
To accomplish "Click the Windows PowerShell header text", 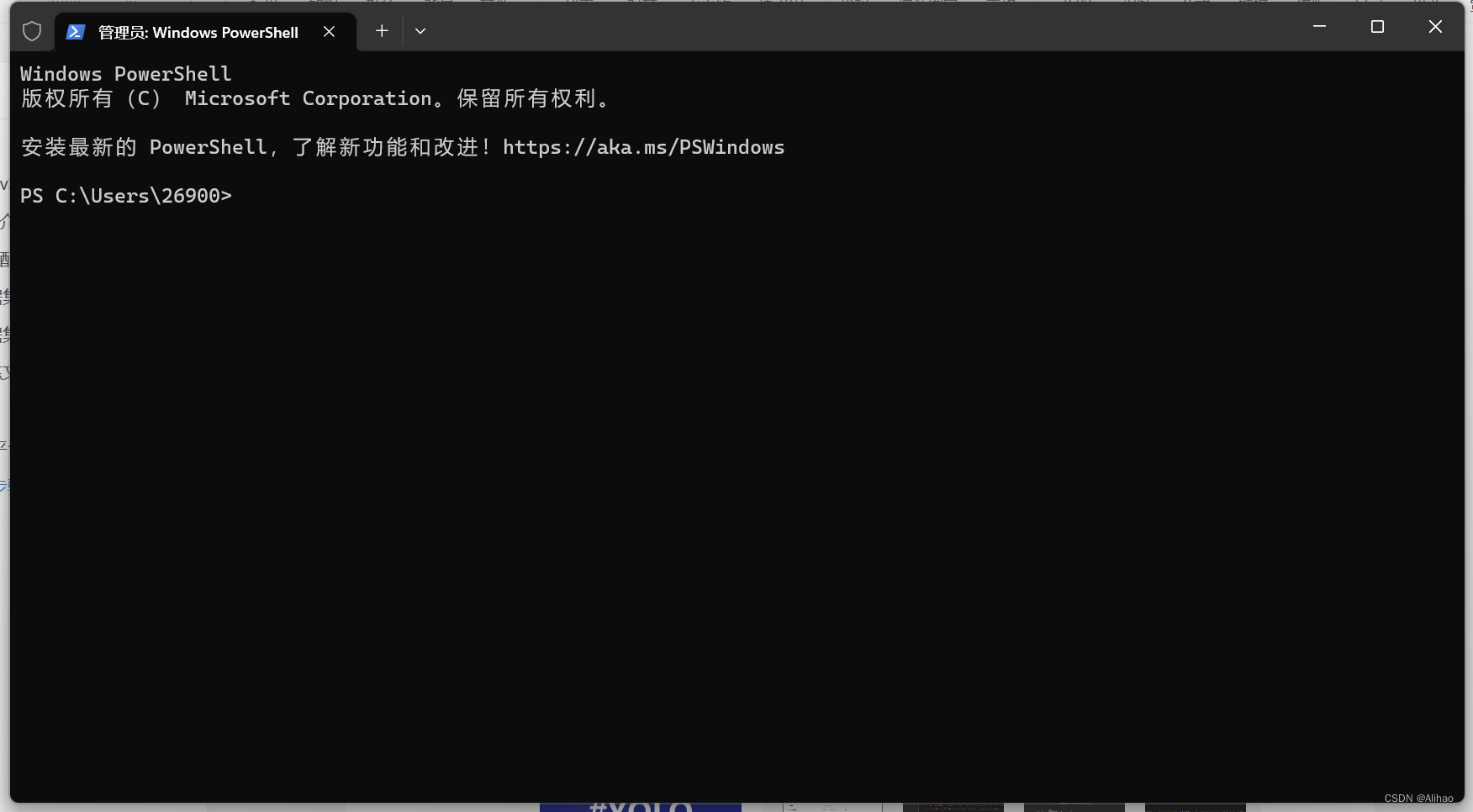I will (125, 73).
